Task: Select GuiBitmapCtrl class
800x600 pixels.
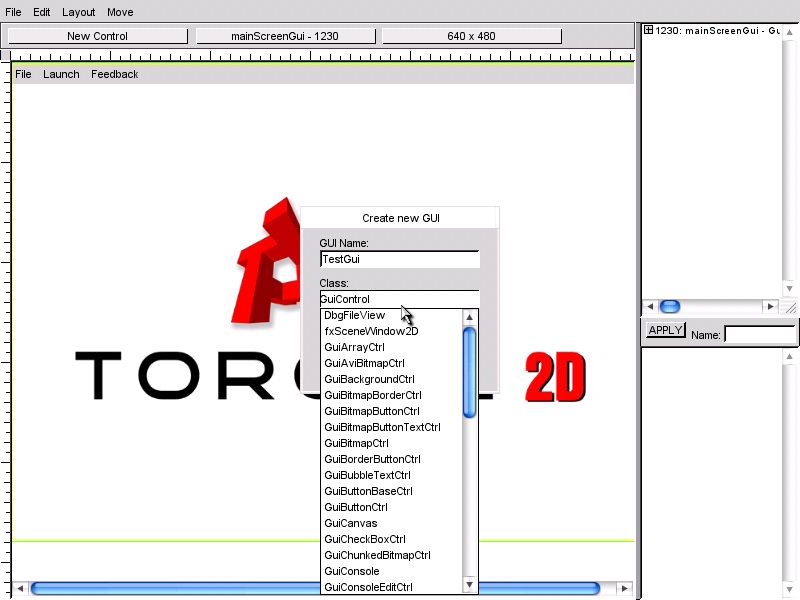Action: coord(391,443)
